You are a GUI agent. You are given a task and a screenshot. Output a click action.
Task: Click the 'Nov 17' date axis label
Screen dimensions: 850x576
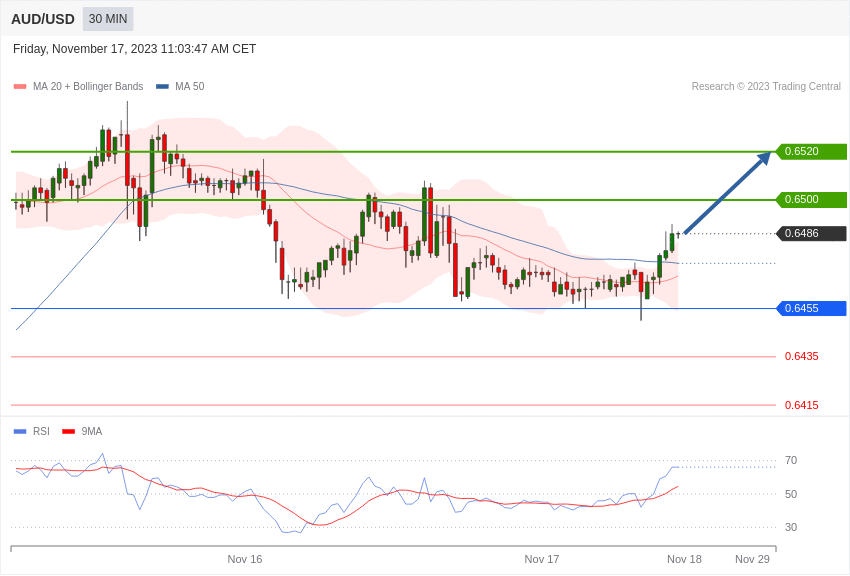(x=542, y=559)
